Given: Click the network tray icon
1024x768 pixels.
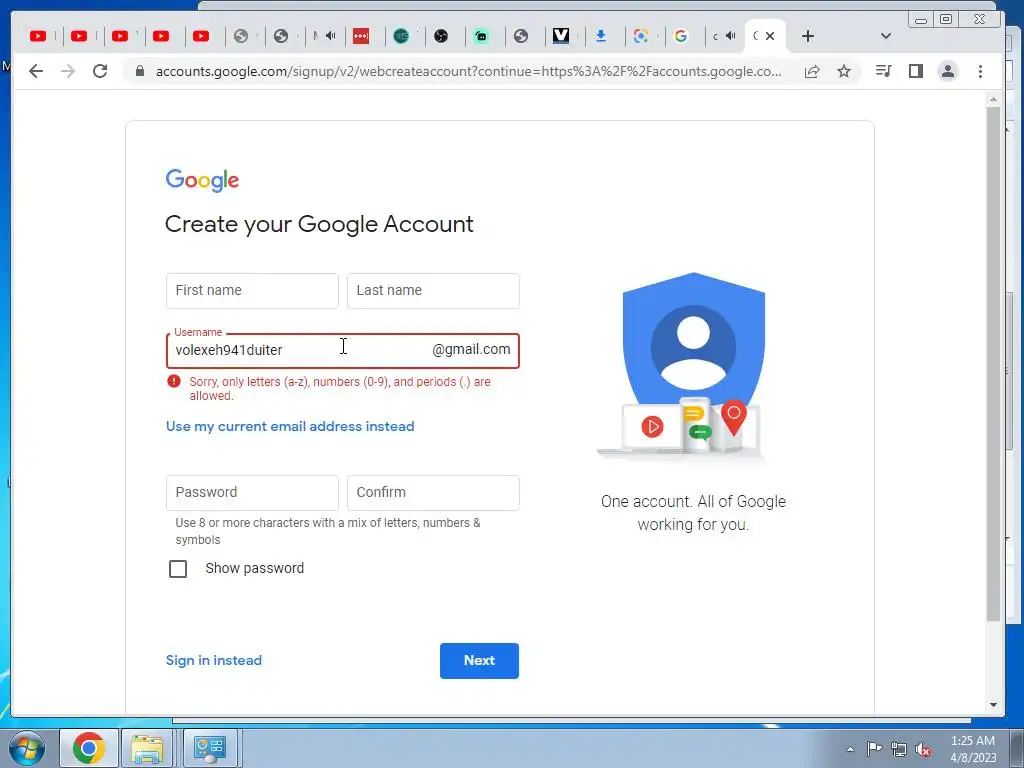Looking at the screenshot, I should (899, 749).
